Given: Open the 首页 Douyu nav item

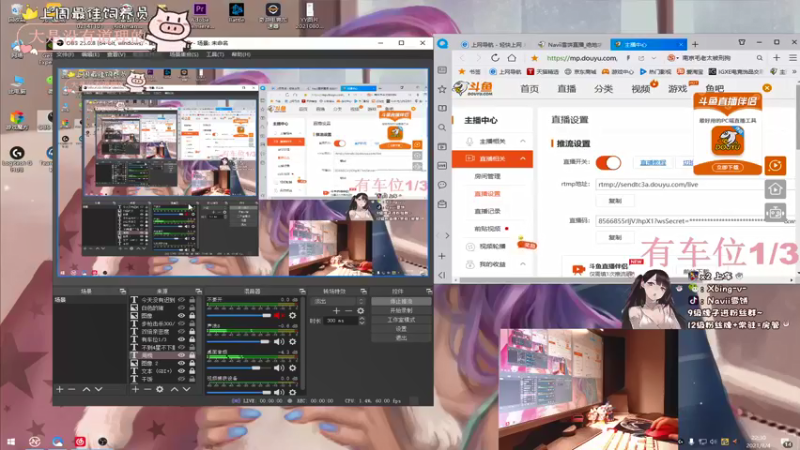Looking at the screenshot, I should coord(529,89).
